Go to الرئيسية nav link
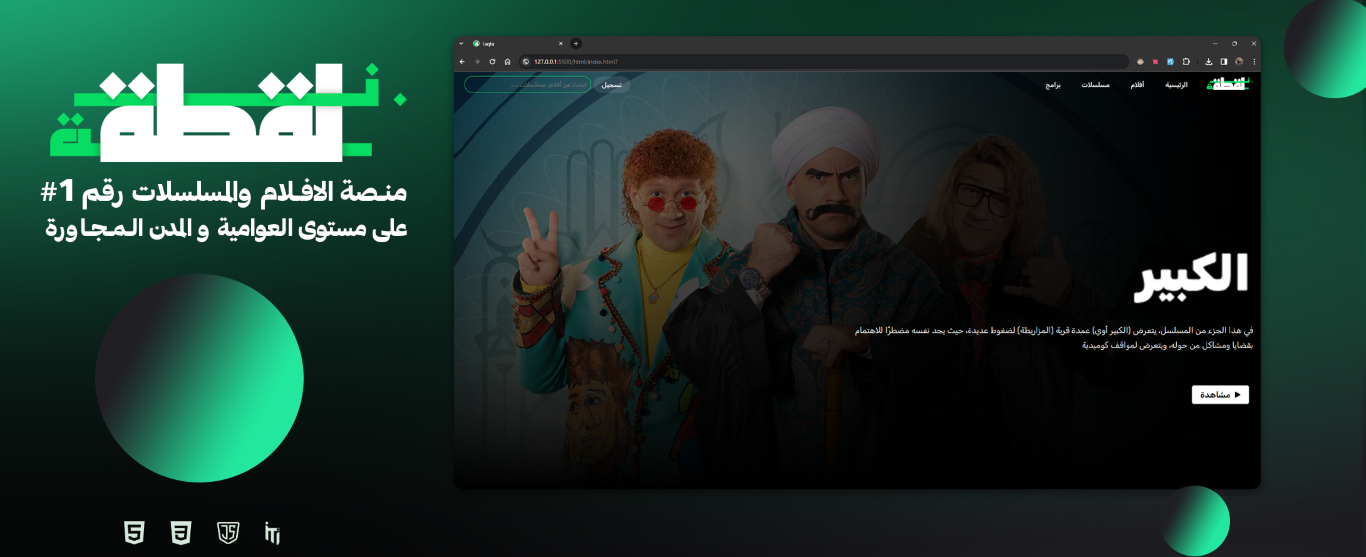This screenshot has height=557, width=1366. pos(1176,85)
